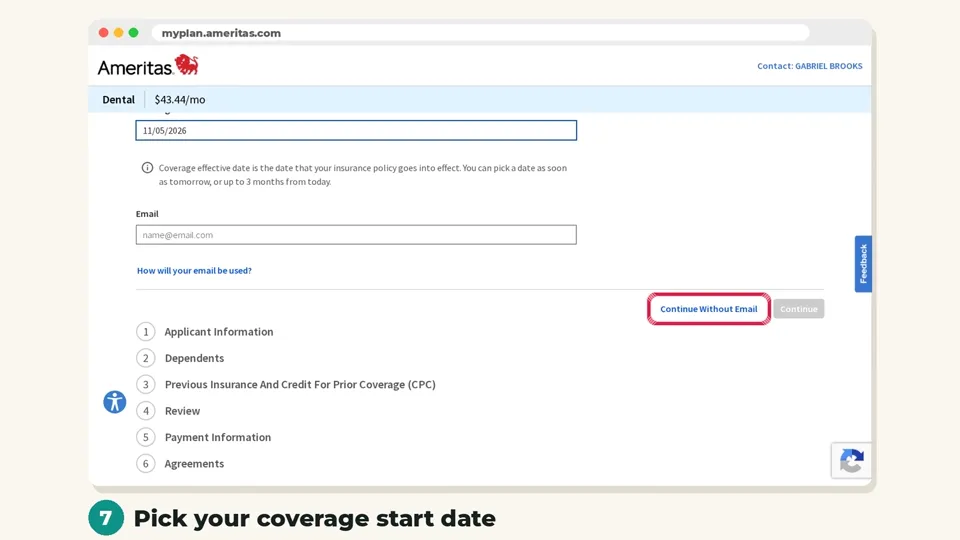The width and height of the screenshot is (960, 540).
Task: Click the coverage effective date field
Action: point(356,130)
